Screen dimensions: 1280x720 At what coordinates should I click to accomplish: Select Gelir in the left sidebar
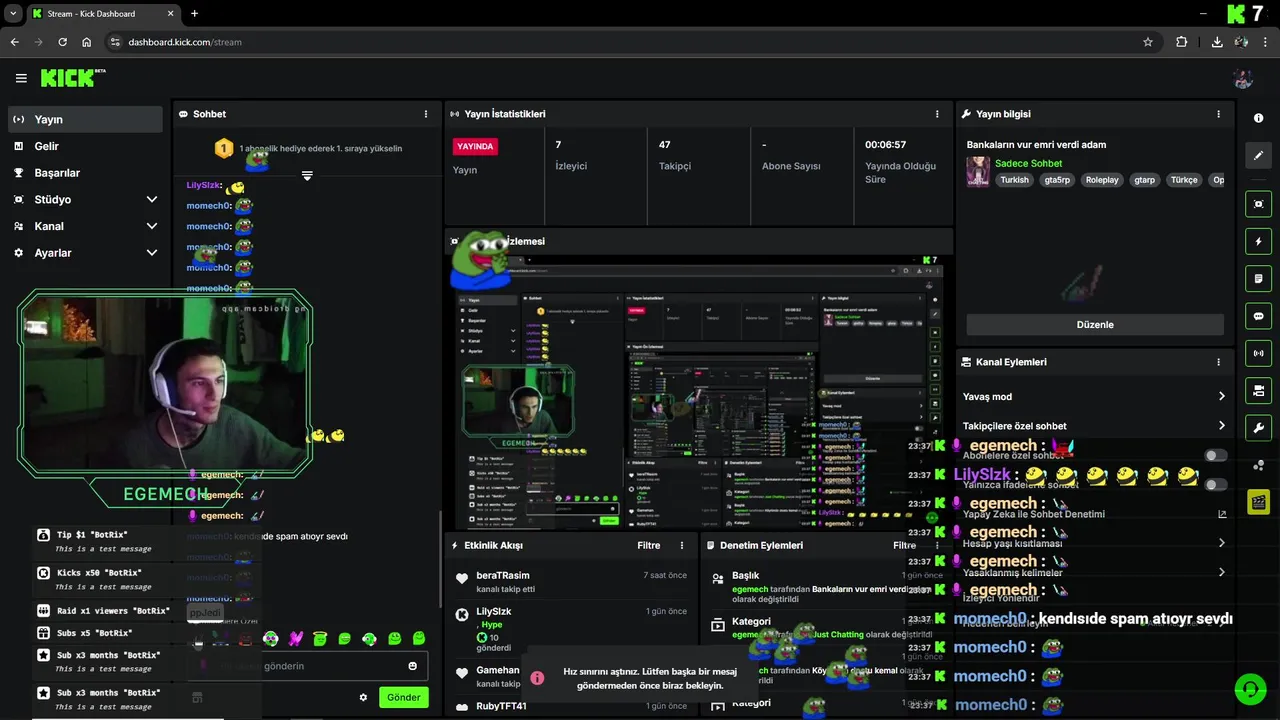point(85,146)
